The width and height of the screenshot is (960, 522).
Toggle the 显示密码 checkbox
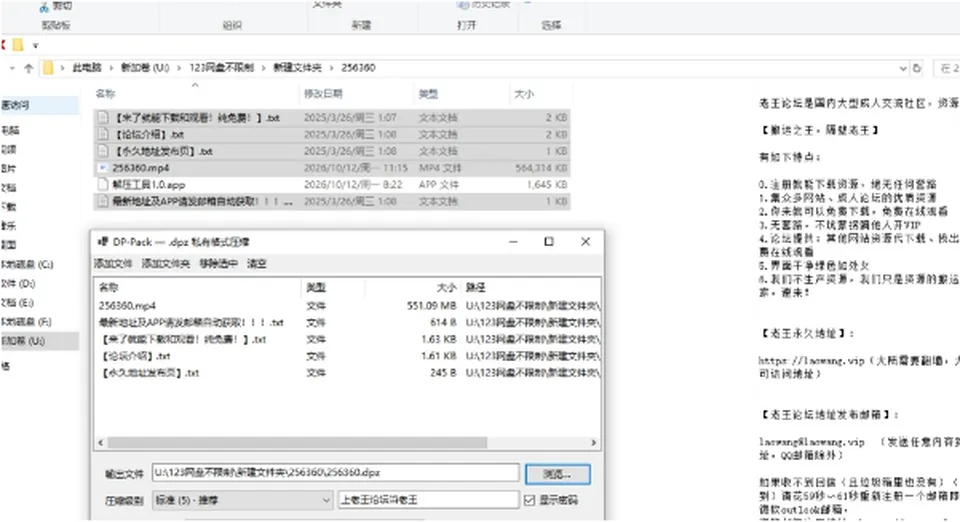click(530, 500)
